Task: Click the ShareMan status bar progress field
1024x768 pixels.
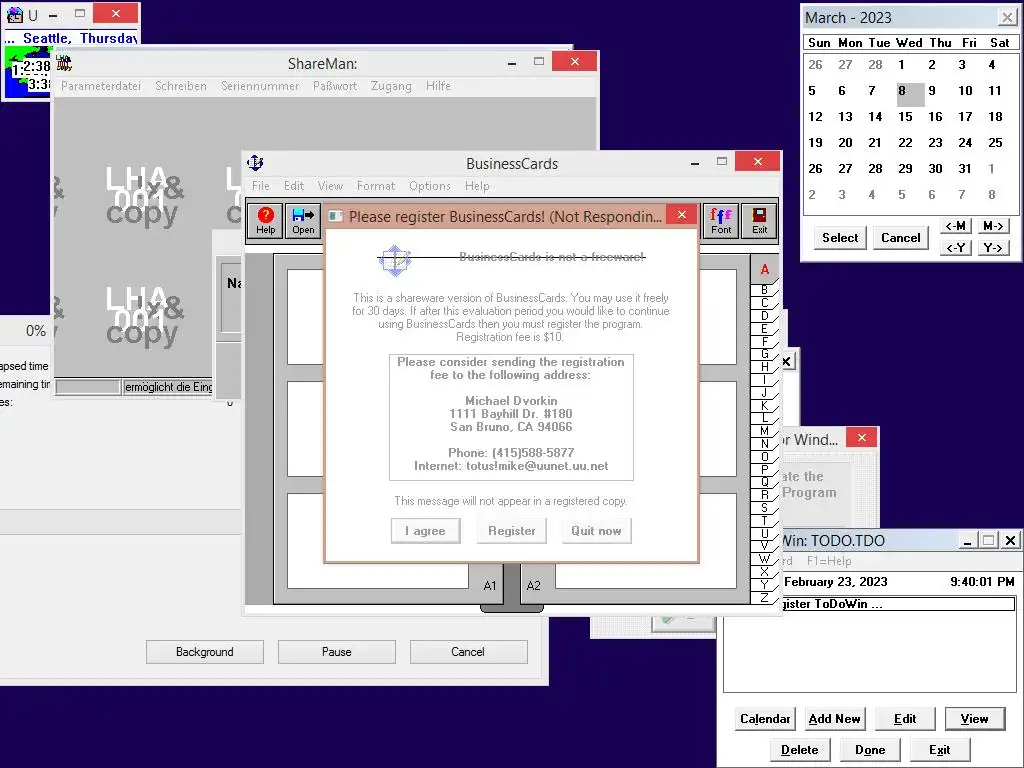Action: 88,387
